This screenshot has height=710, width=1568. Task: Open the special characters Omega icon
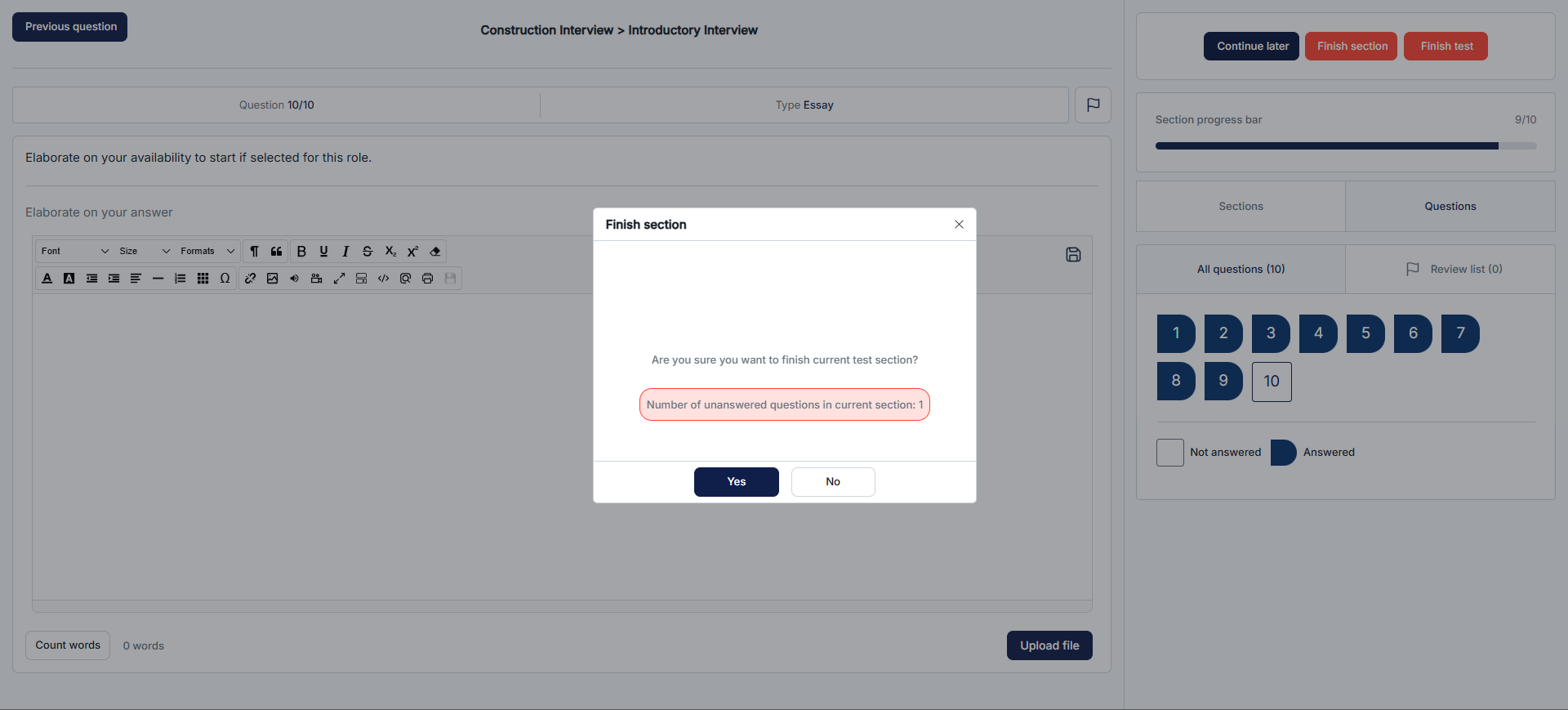tap(225, 279)
